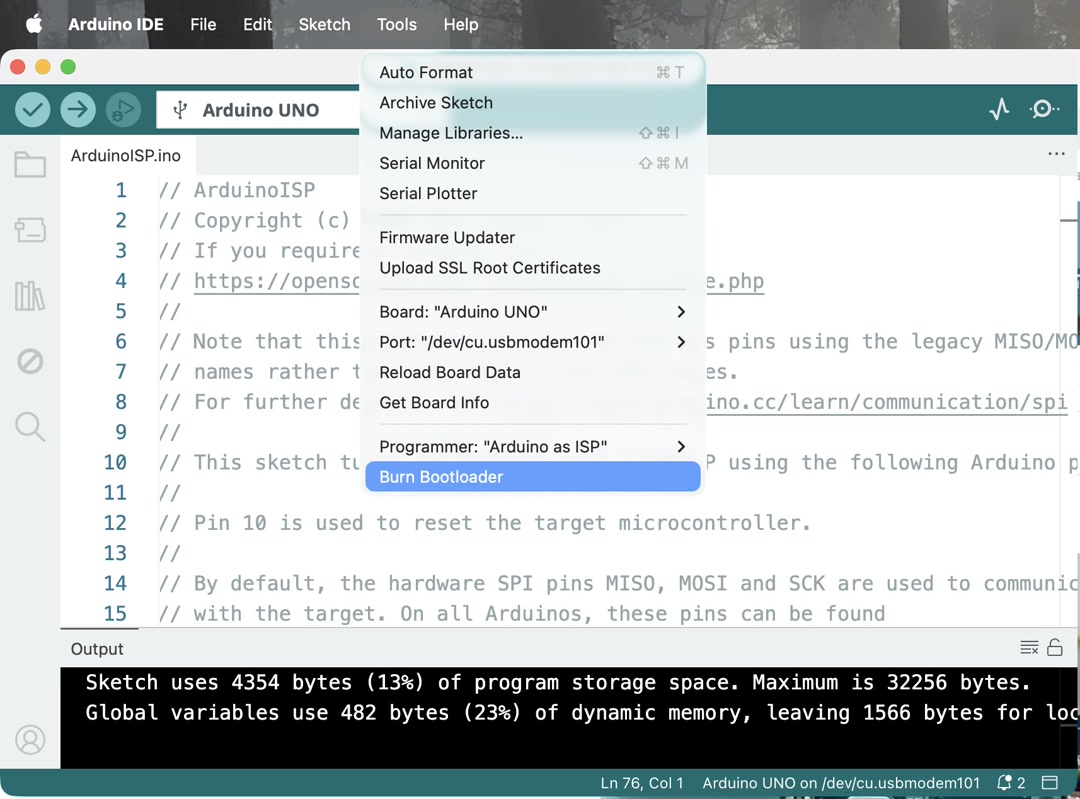Open the Edit menu

258,25
